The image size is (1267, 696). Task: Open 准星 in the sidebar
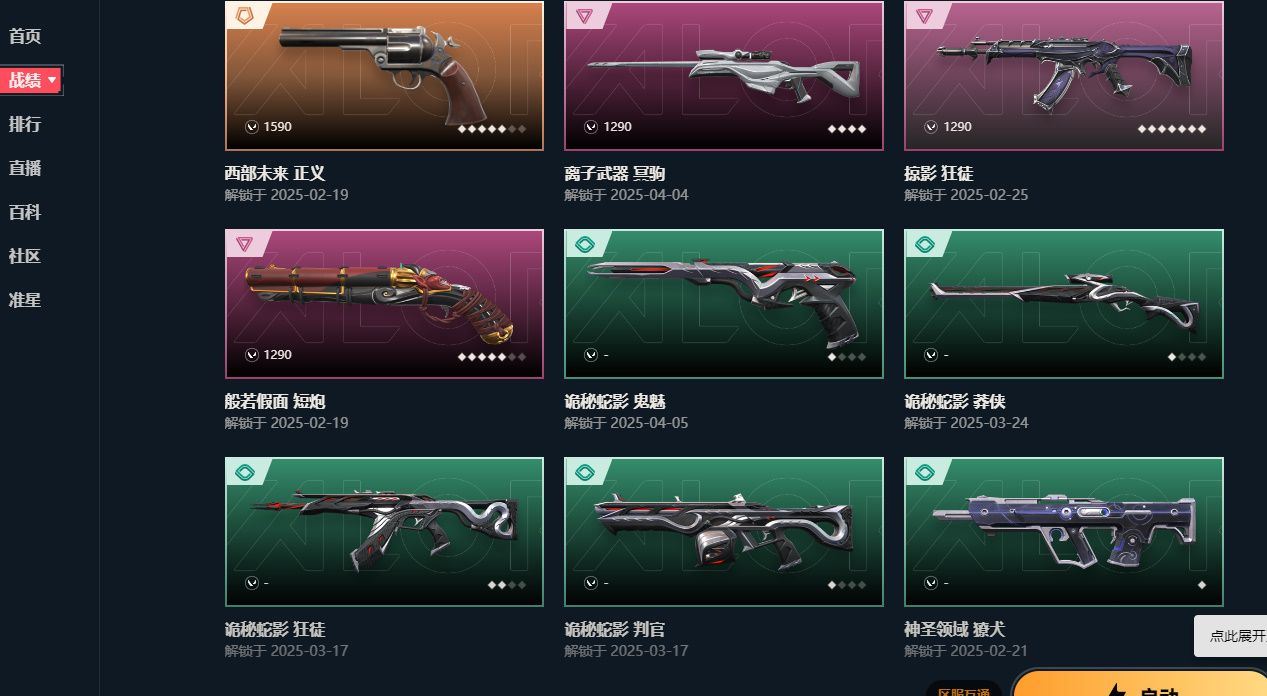pyautogui.click(x=25, y=300)
